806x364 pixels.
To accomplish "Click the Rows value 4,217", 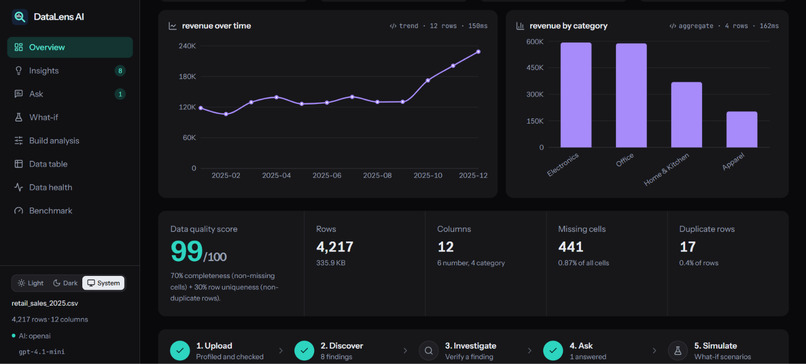I will [x=335, y=247].
